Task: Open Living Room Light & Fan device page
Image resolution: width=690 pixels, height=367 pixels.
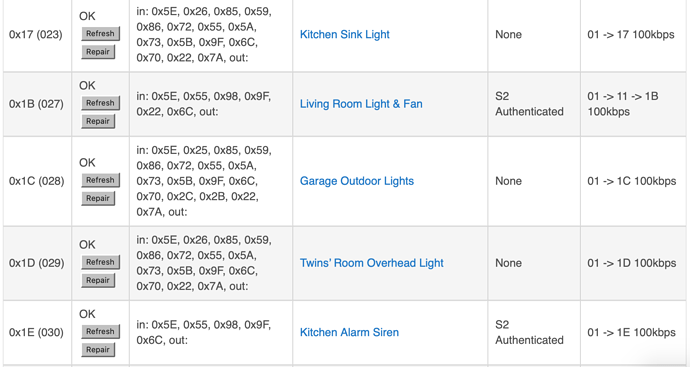Action: (x=361, y=104)
